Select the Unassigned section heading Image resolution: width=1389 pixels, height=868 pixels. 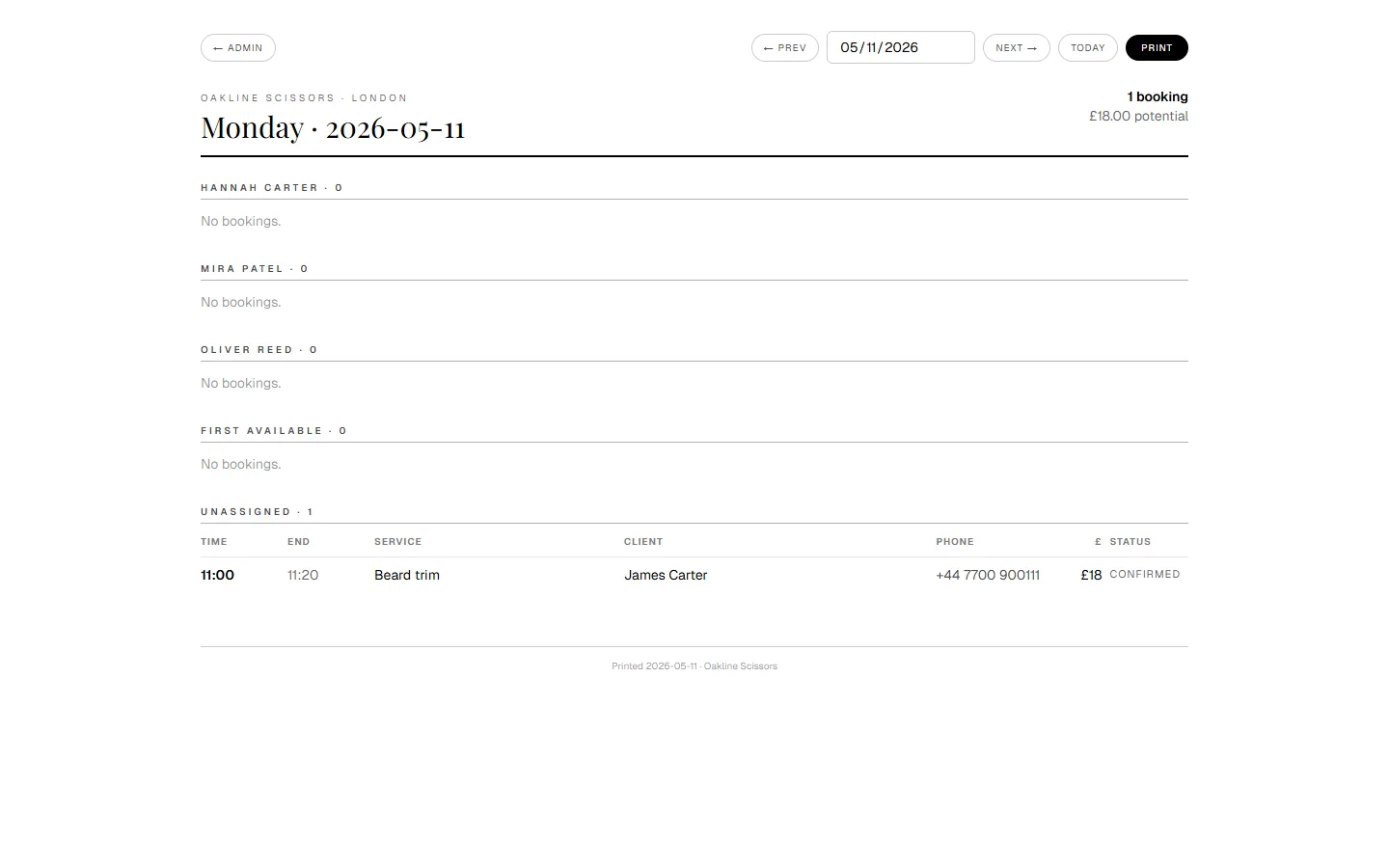point(258,512)
